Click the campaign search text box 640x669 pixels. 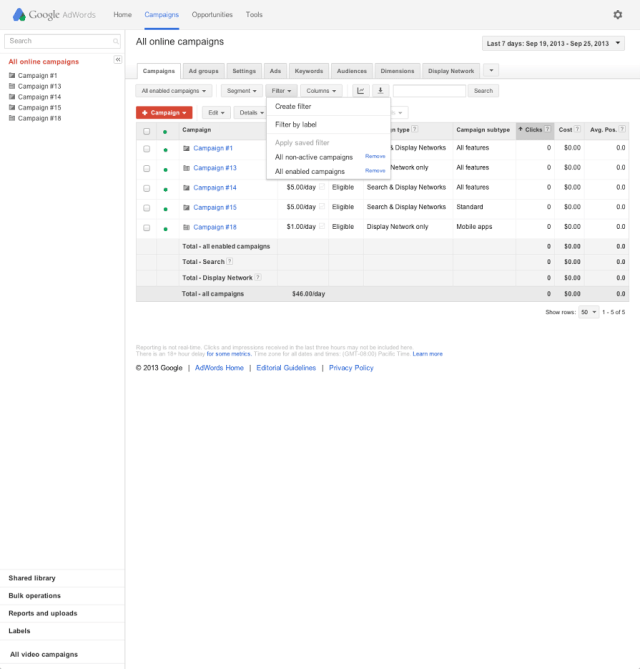(429, 90)
